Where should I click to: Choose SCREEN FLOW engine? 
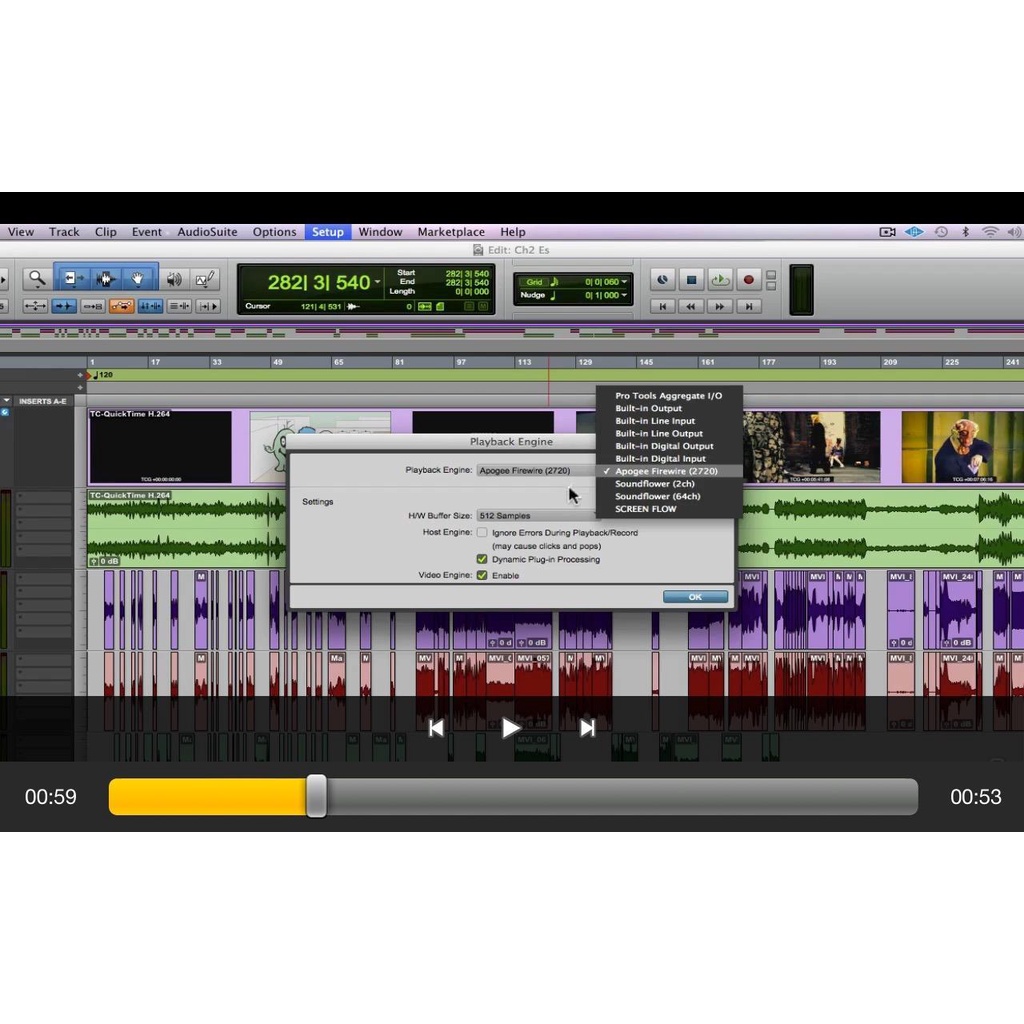pyautogui.click(x=669, y=509)
